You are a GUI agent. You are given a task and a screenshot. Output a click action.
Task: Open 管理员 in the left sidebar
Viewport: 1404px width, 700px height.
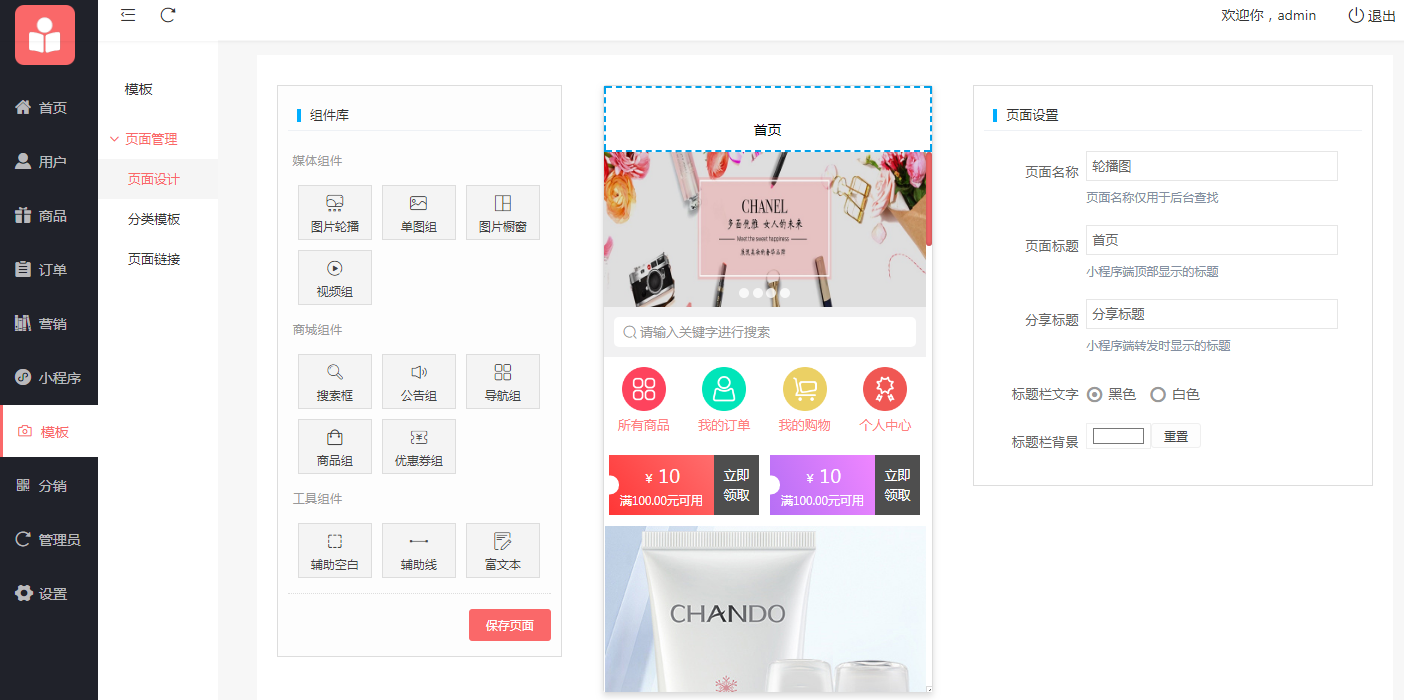point(49,540)
